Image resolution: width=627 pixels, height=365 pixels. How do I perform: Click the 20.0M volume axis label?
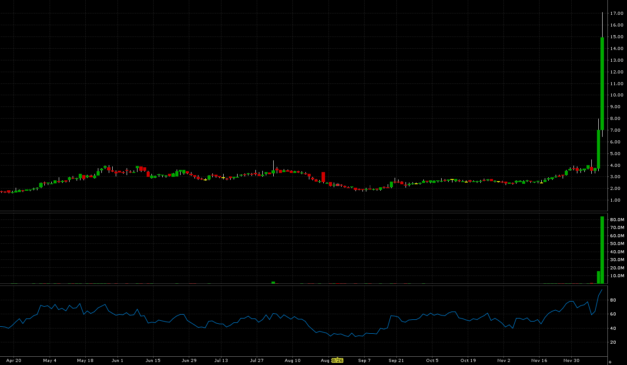pos(617,268)
